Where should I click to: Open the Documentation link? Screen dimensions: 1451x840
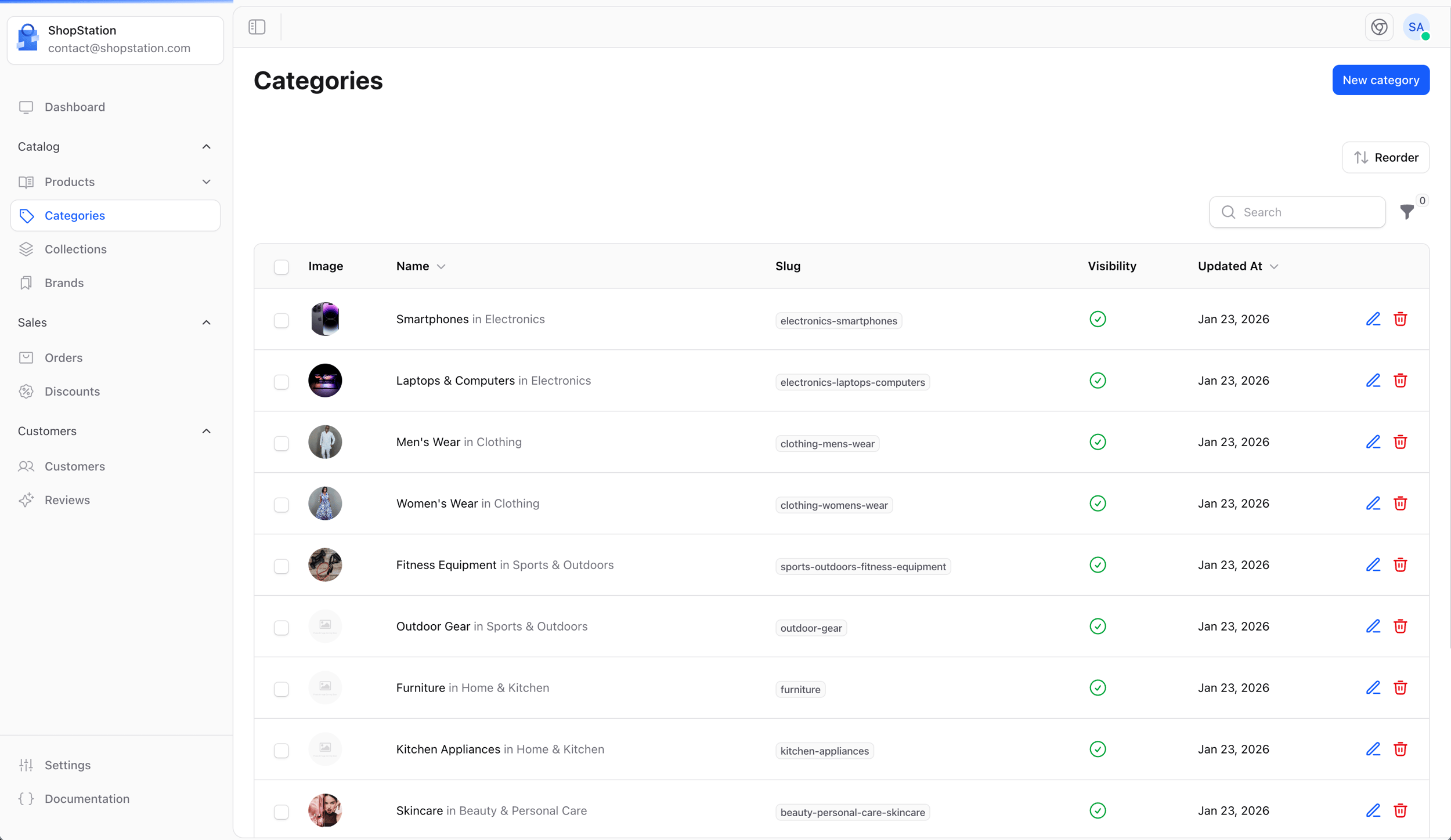[x=115, y=799]
